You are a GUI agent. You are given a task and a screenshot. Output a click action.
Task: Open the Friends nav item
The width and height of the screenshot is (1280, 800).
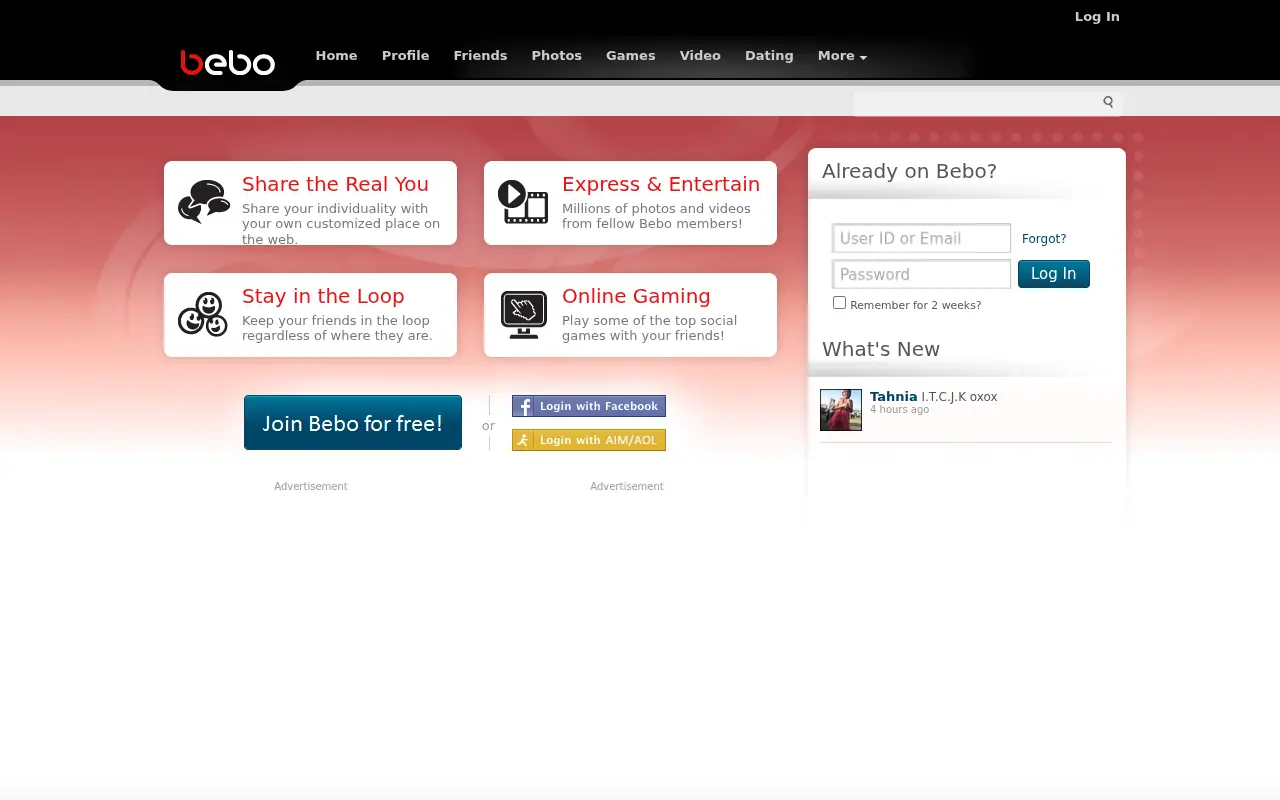tap(480, 56)
